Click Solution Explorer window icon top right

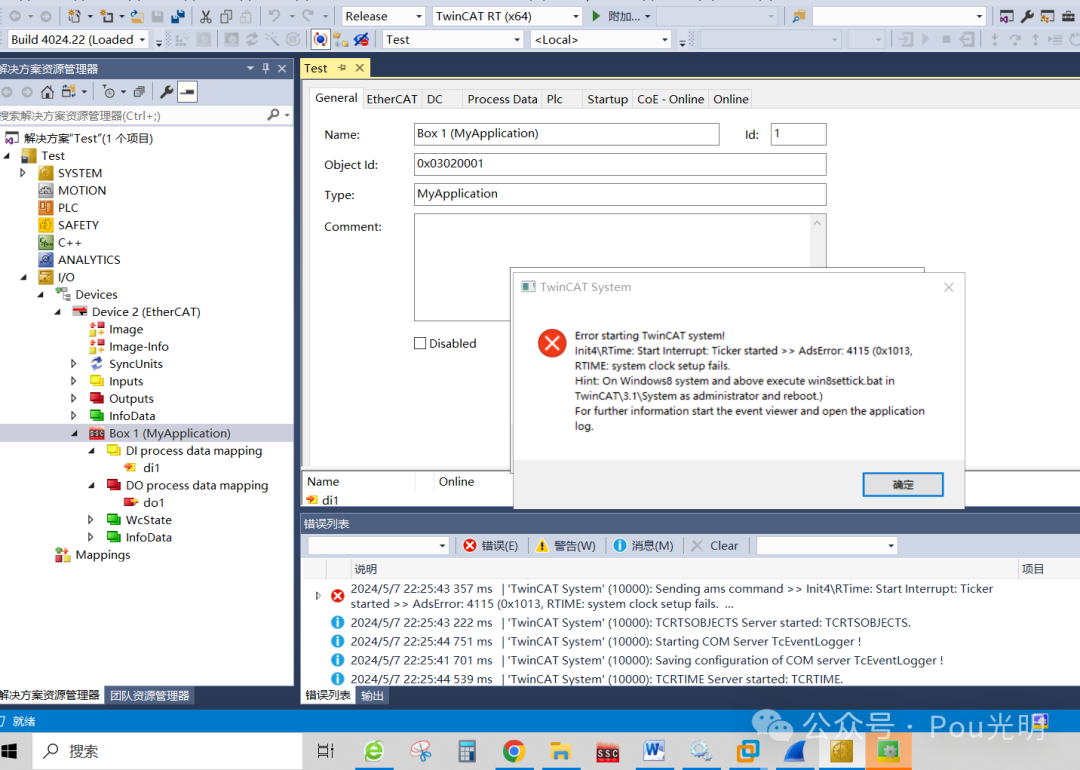pyautogui.click(x=1006, y=16)
